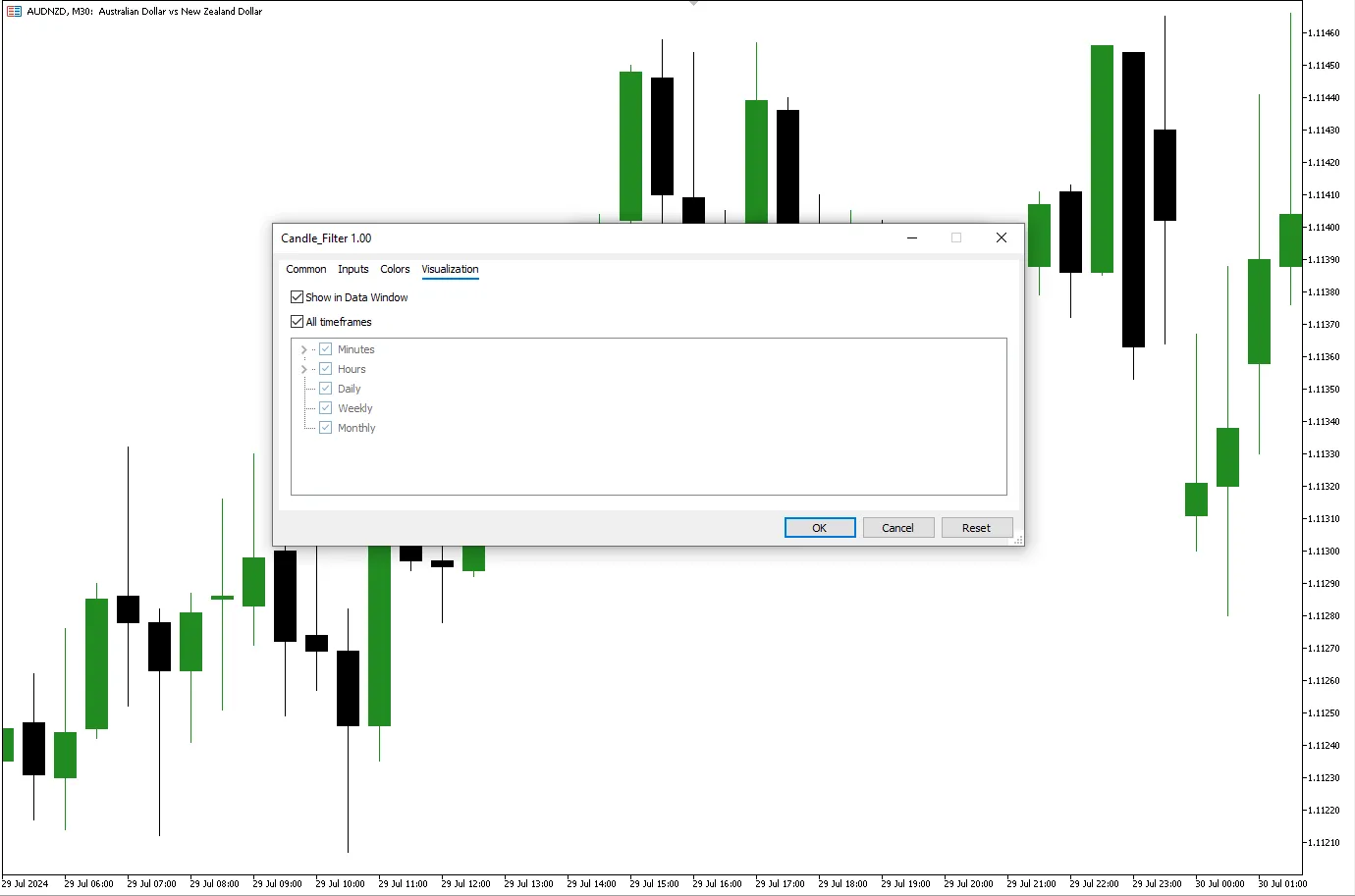This screenshot has width=1355, height=896.
Task: Toggle the Minutes timeframe checkbox
Action: point(325,349)
